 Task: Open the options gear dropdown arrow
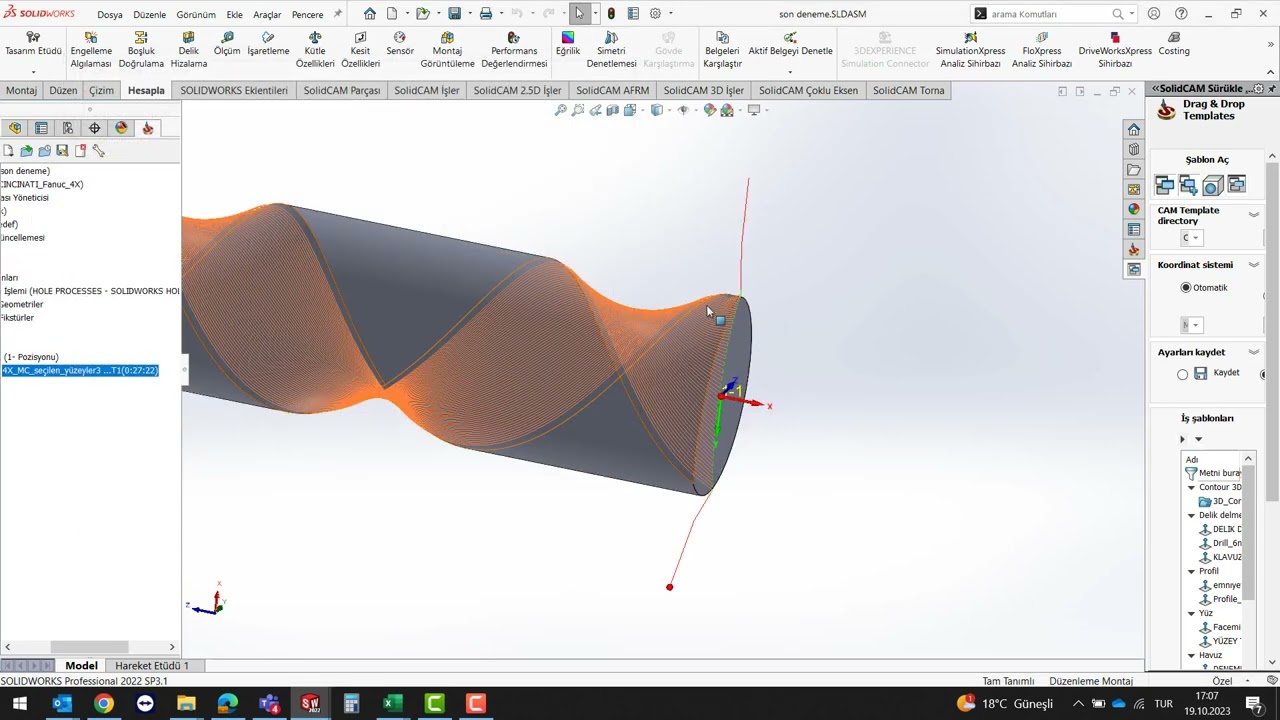670,14
